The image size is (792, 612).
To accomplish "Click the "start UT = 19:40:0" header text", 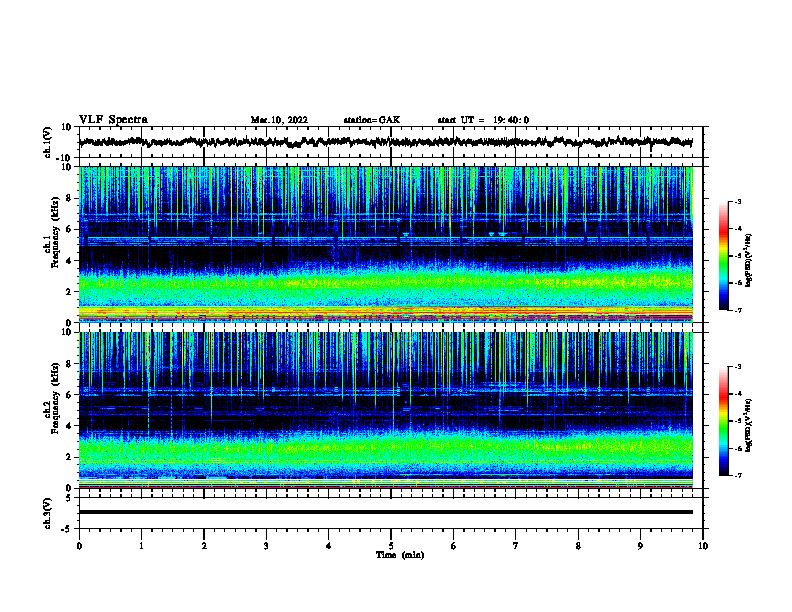I will [483, 120].
